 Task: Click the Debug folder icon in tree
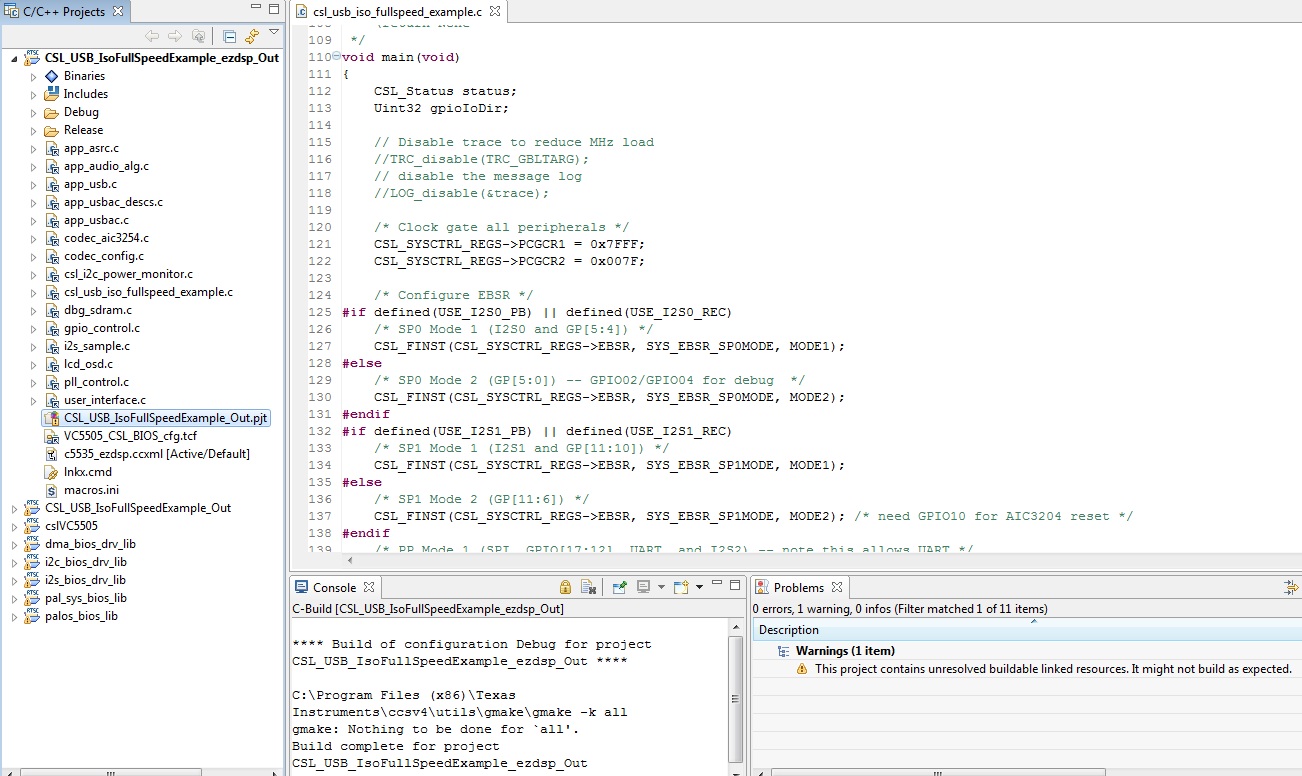[51, 112]
